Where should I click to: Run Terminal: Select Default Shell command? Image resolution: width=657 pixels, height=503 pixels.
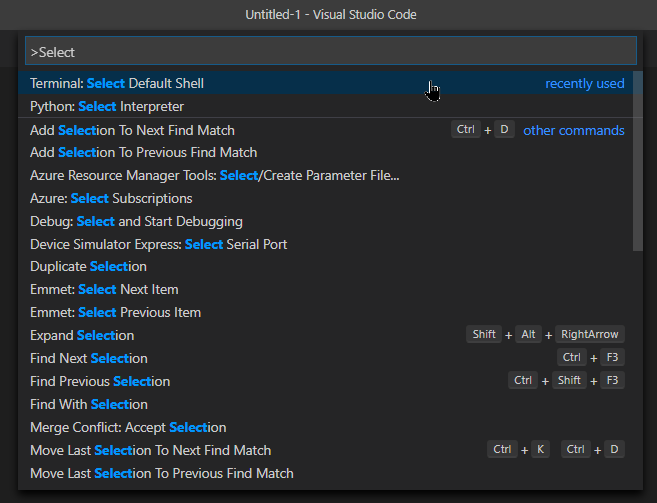pos(117,83)
